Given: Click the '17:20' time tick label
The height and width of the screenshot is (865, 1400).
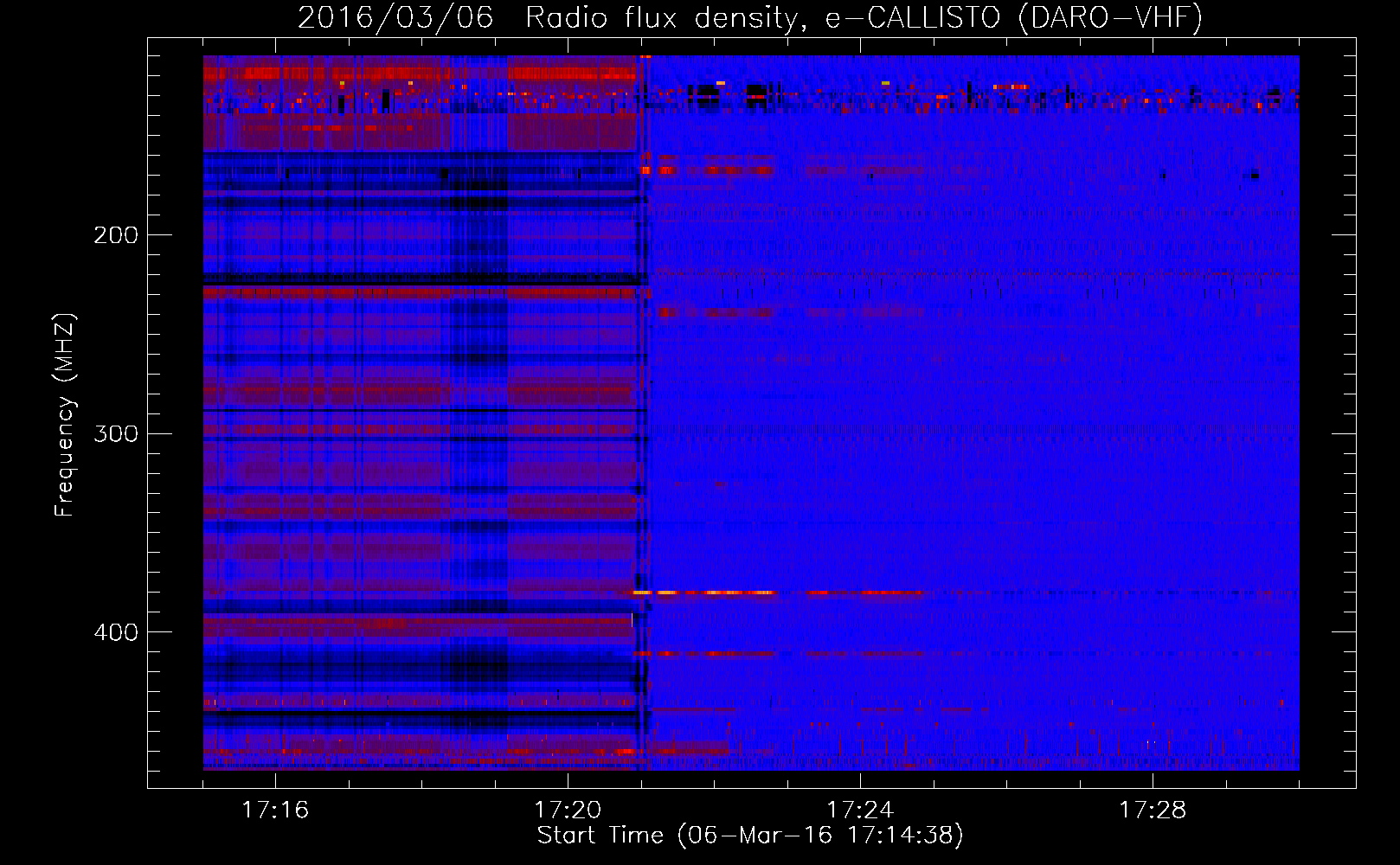Looking at the screenshot, I should pos(568,811).
